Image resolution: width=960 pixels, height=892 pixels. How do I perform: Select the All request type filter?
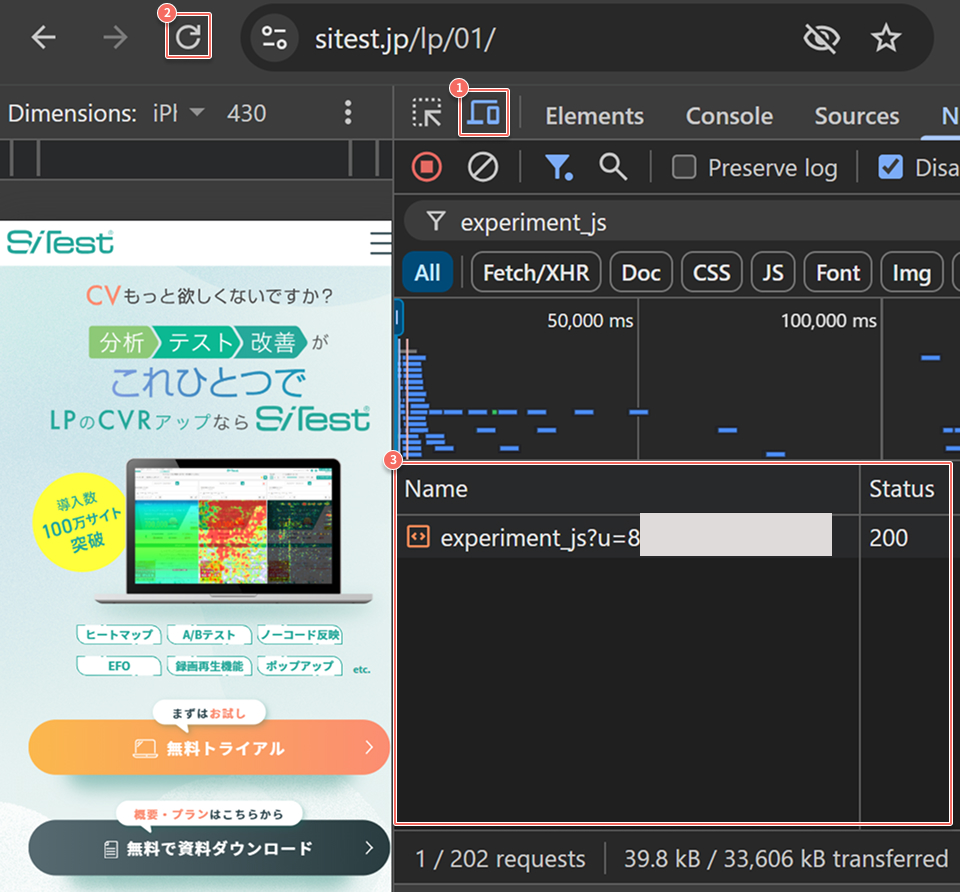pyautogui.click(x=427, y=272)
